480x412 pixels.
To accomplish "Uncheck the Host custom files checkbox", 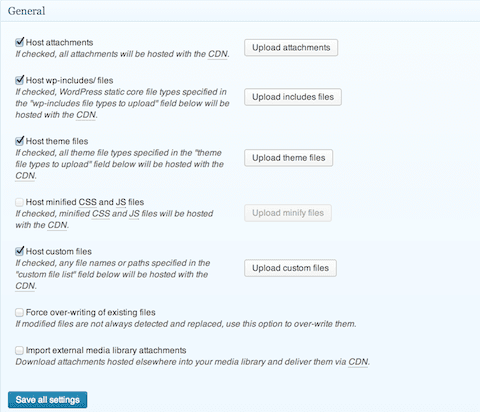I will tap(19, 251).
